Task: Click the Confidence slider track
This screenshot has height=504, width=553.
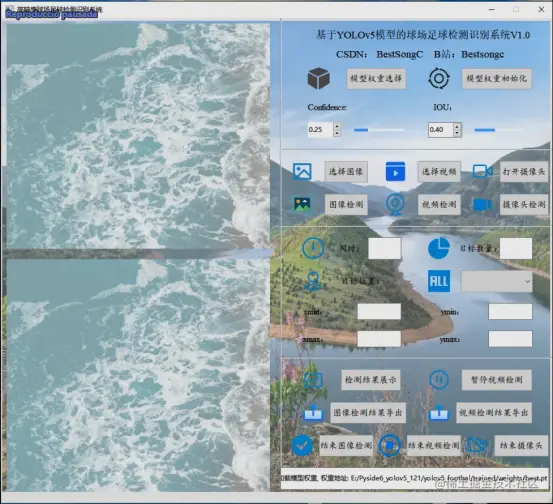Action: (x=379, y=130)
